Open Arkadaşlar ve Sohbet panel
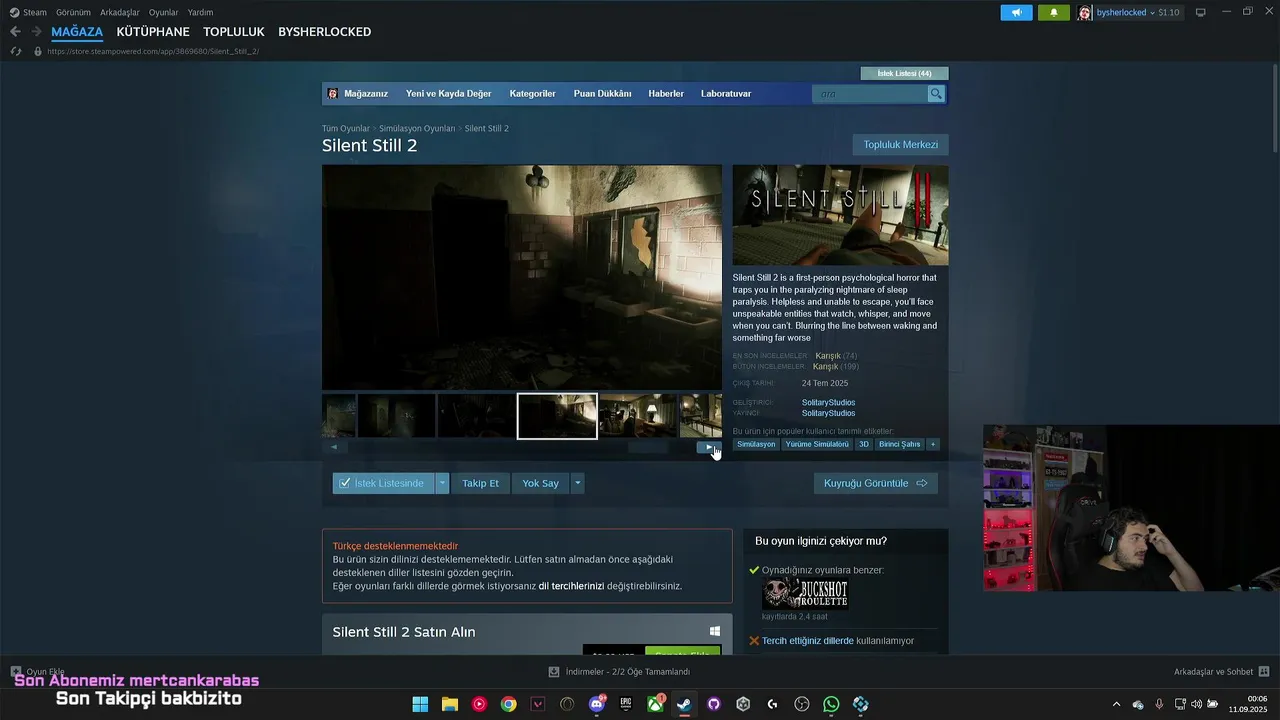Screen dimensions: 1280x720 click(x=1221, y=672)
